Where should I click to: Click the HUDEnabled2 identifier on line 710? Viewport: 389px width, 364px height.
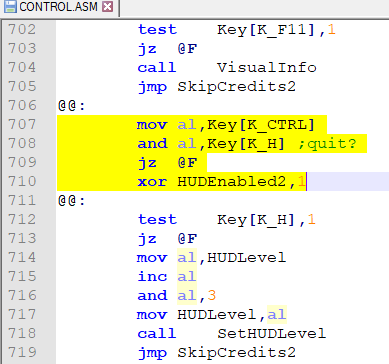[231, 182]
